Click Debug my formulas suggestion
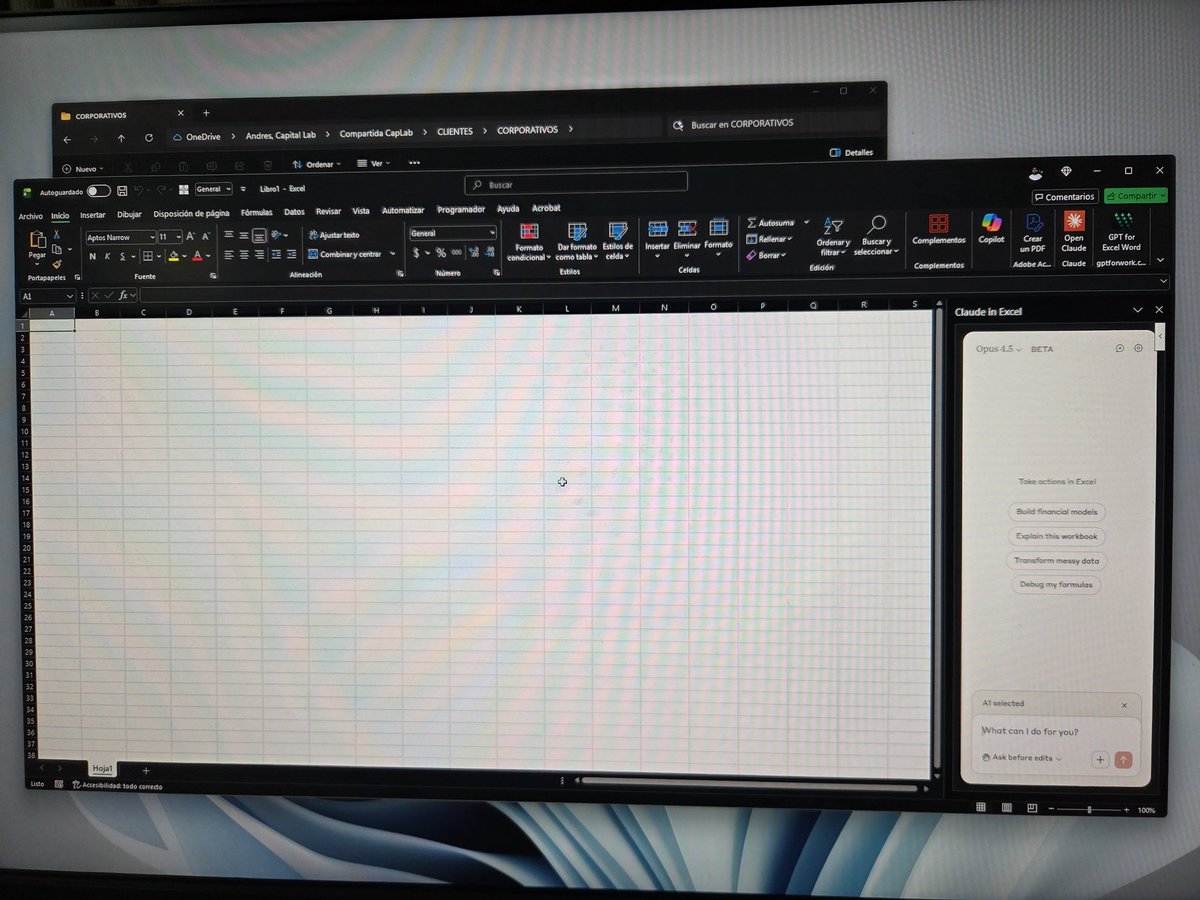Screen dimensions: 1200x900 point(1056,585)
